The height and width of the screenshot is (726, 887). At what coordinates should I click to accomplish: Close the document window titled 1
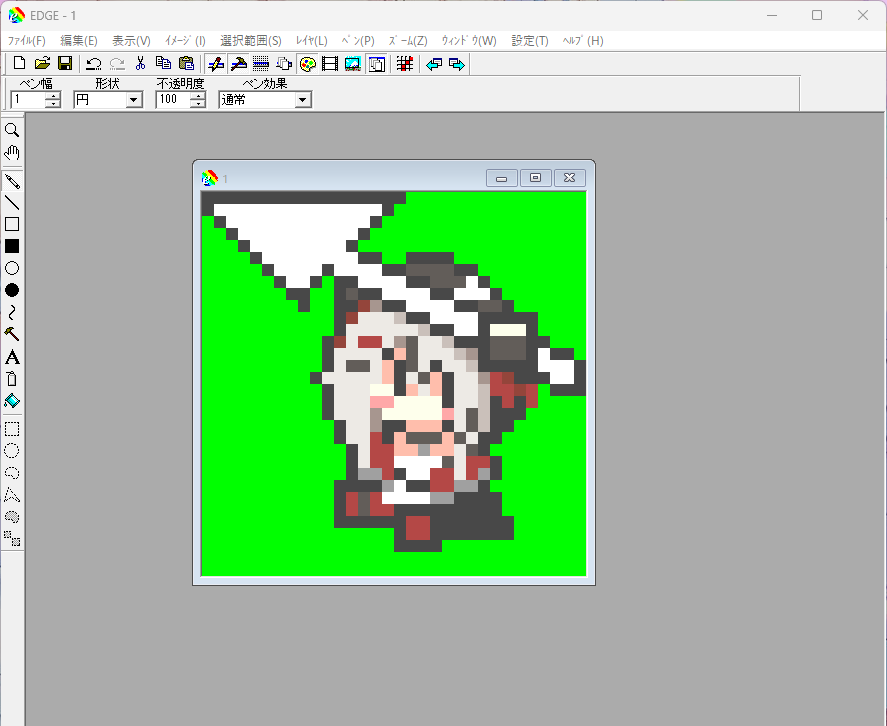pos(569,178)
